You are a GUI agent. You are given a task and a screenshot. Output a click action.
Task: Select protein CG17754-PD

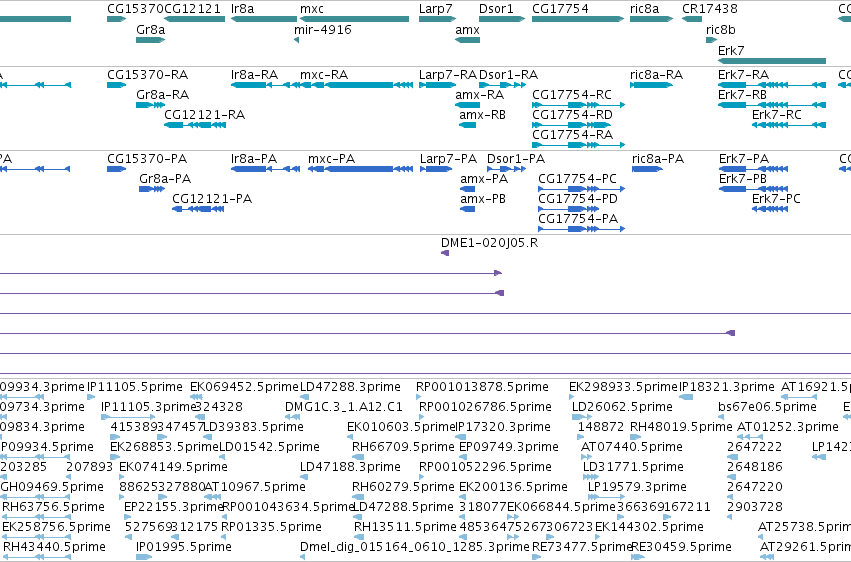pyautogui.click(x=578, y=199)
